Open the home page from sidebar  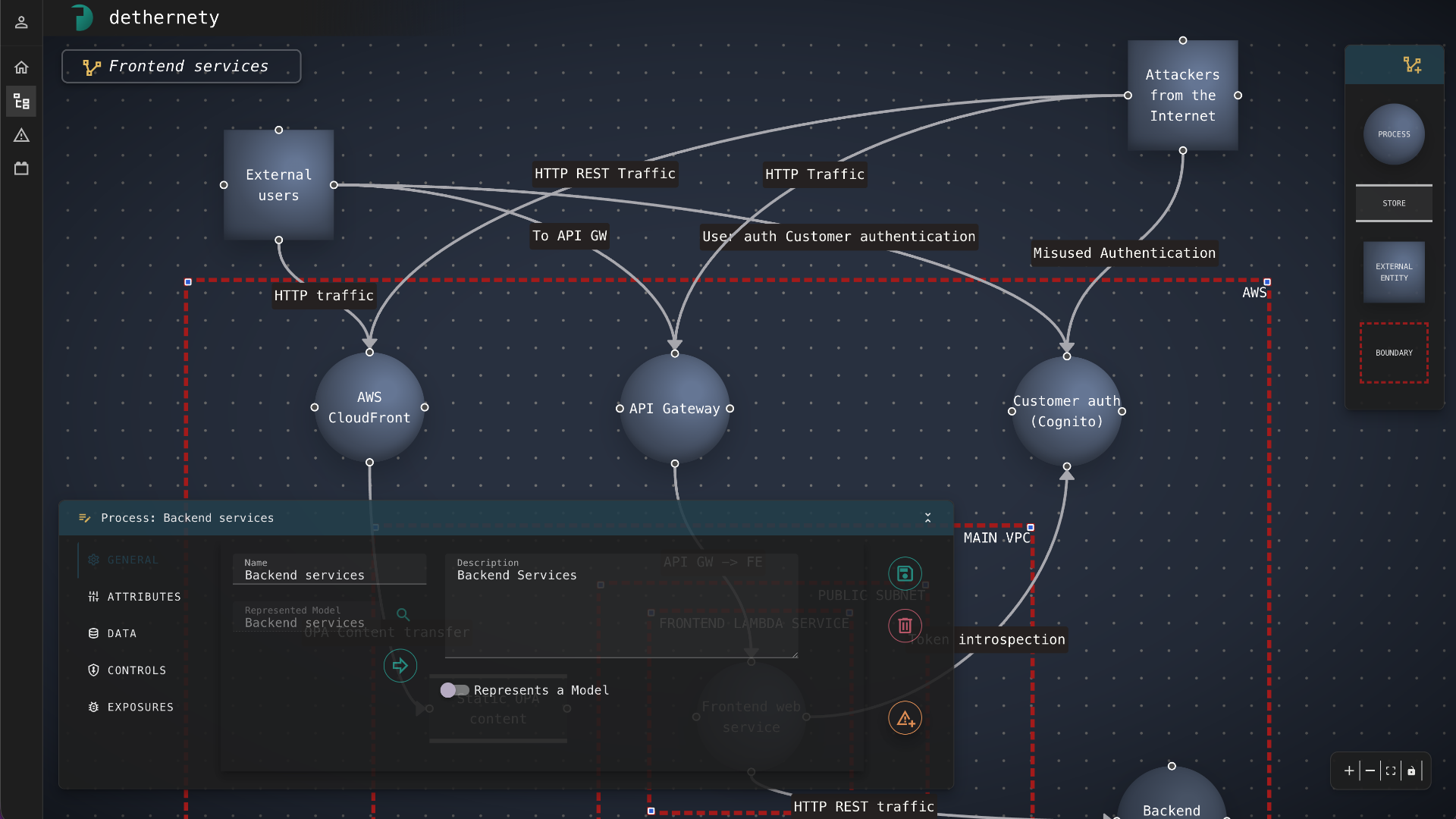[x=21, y=67]
